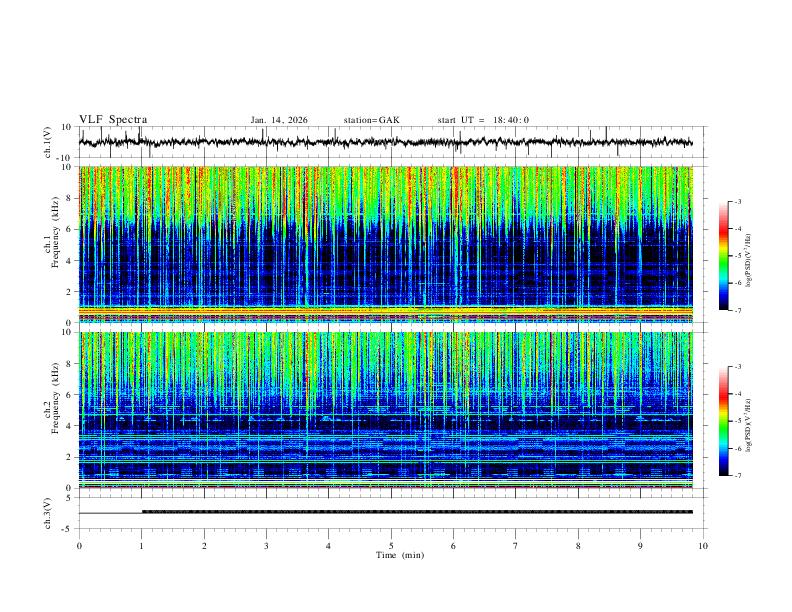The image size is (792, 612).
Task: Click the '-5' tick on ch.2 colorbar
Action: click(x=738, y=421)
